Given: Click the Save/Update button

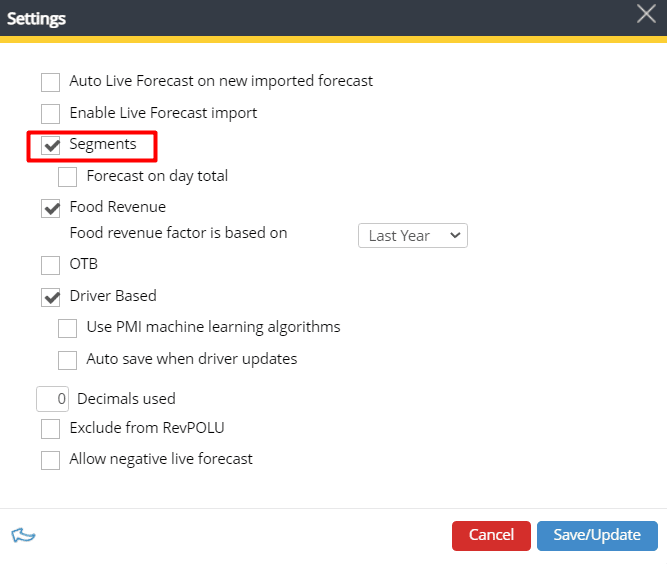Looking at the screenshot, I should [597, 535].
